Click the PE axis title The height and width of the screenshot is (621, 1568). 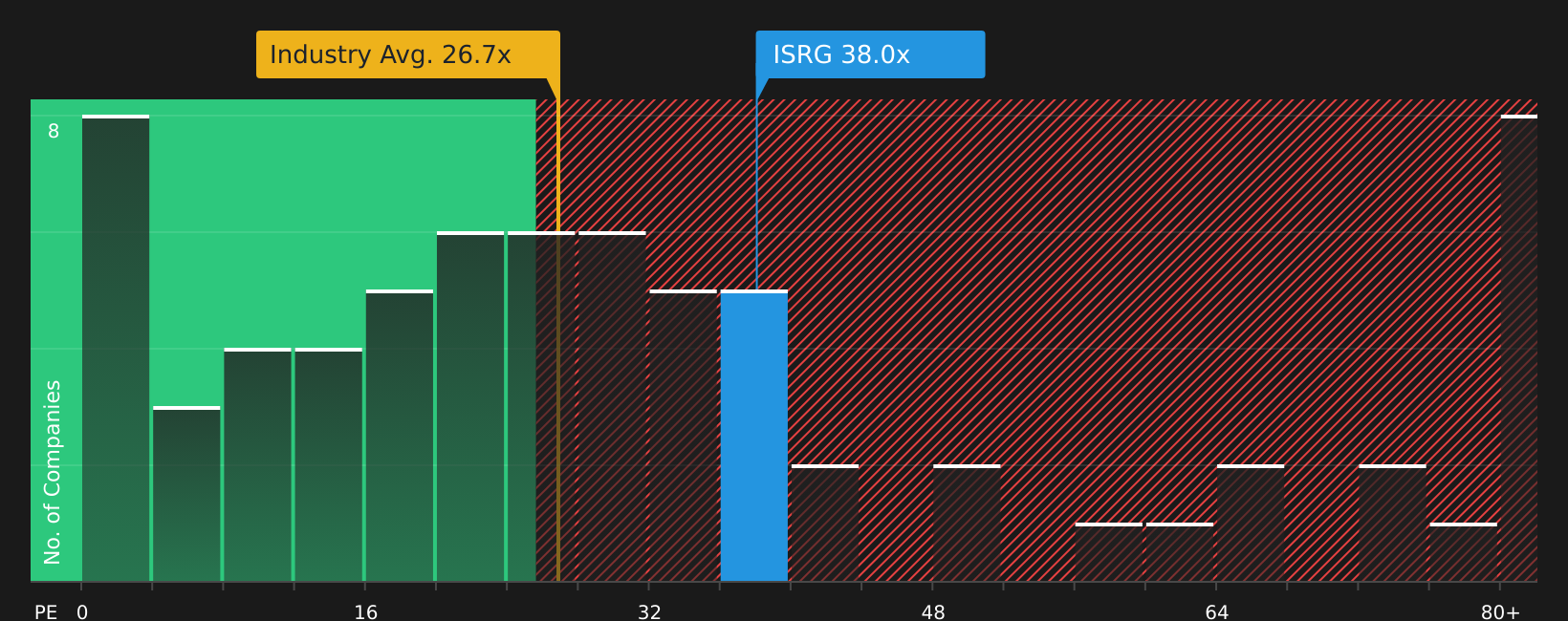[x=46, y=612]
